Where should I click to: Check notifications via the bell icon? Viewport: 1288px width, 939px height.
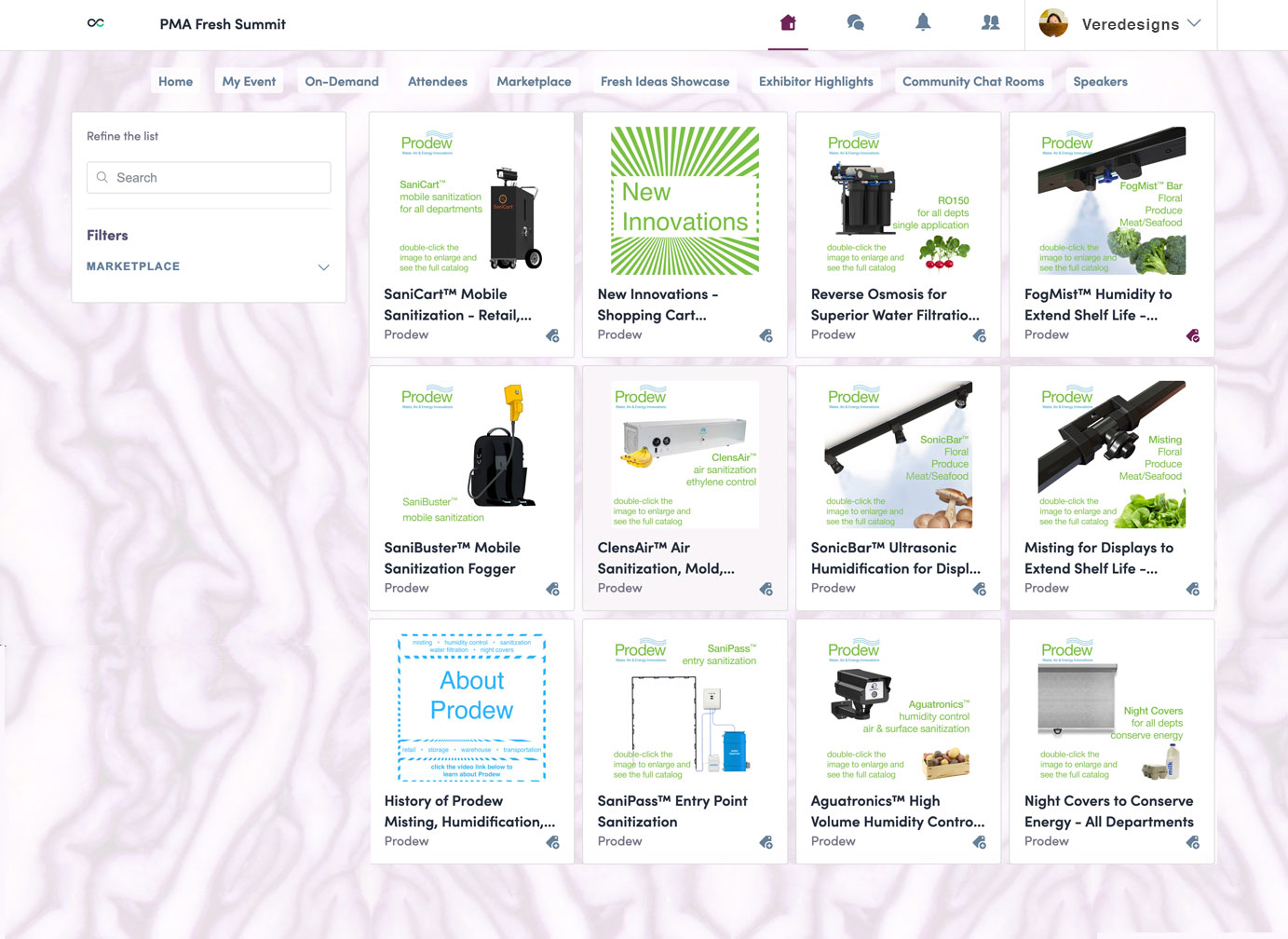923,22
